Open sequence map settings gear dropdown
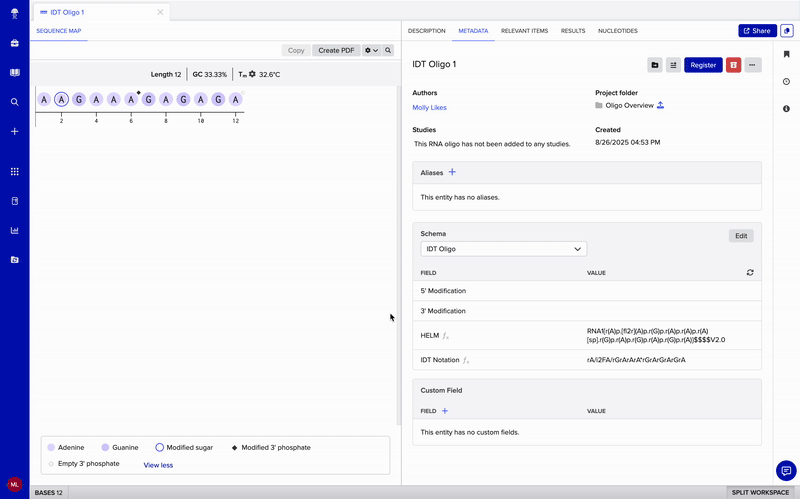The width and height of the screenshot is (800, 499). 371,51
